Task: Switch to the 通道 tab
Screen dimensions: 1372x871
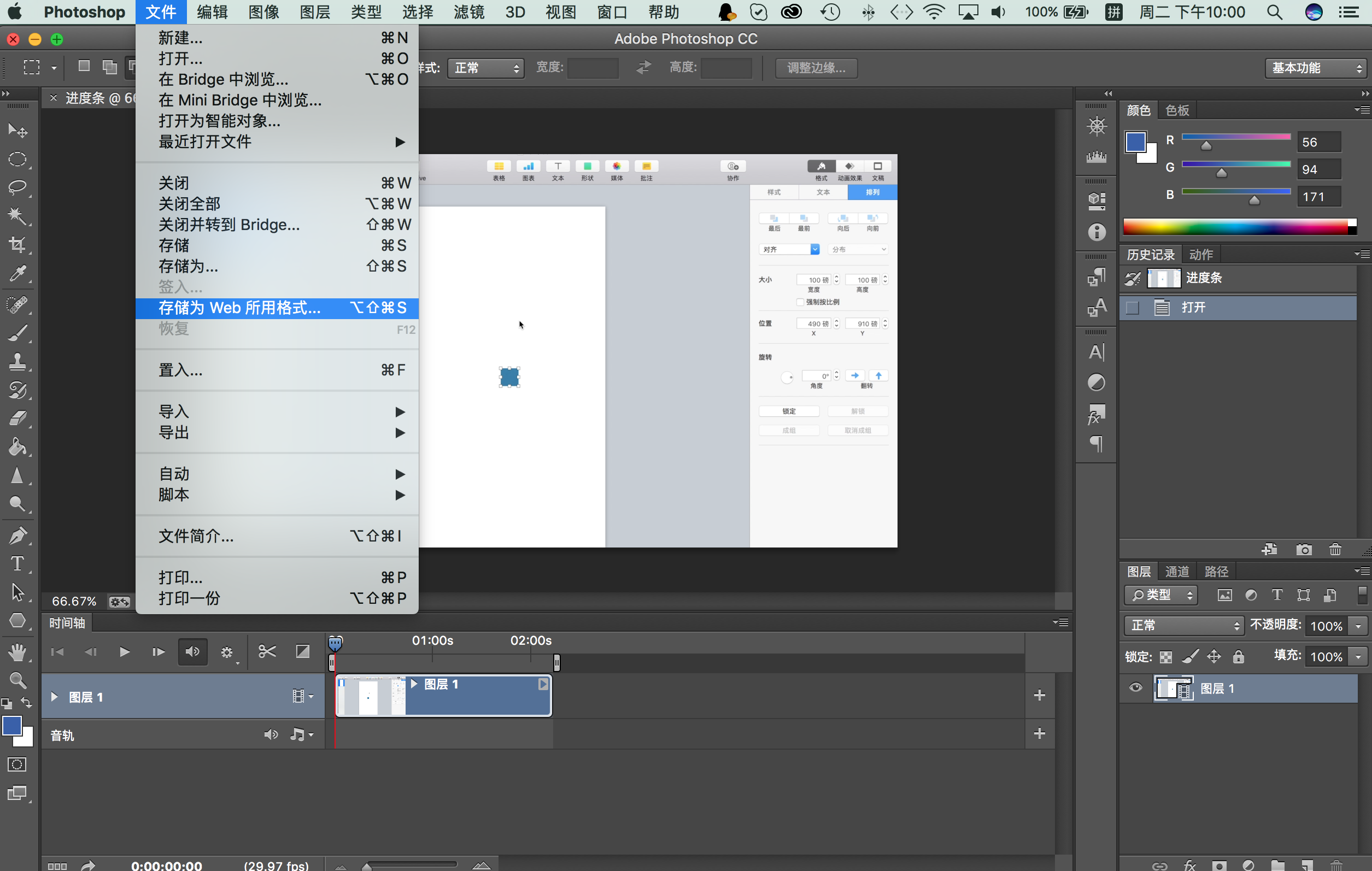Action: coord(1177,572)
